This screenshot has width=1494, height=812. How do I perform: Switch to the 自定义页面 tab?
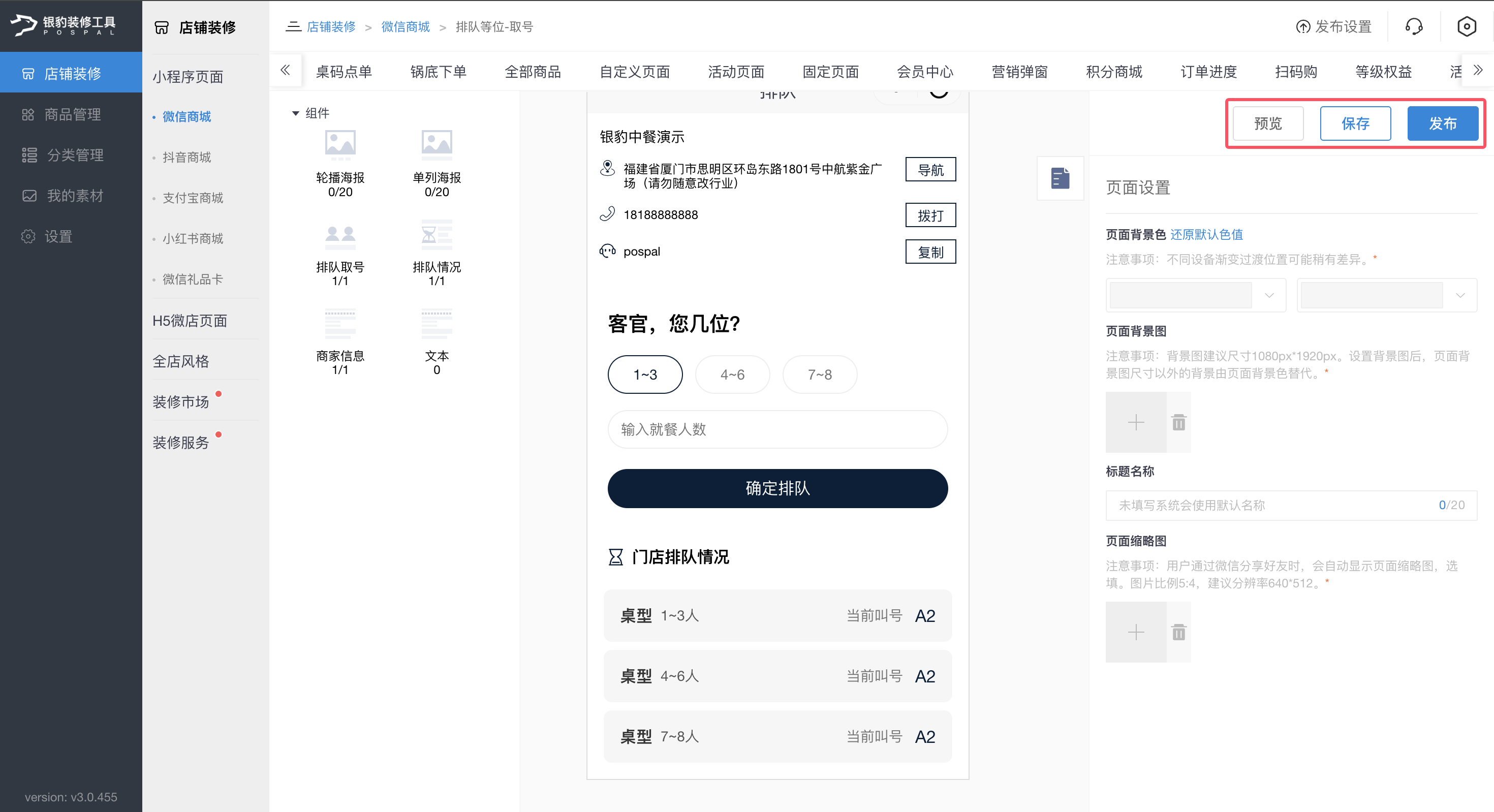[x=635, y=71]
